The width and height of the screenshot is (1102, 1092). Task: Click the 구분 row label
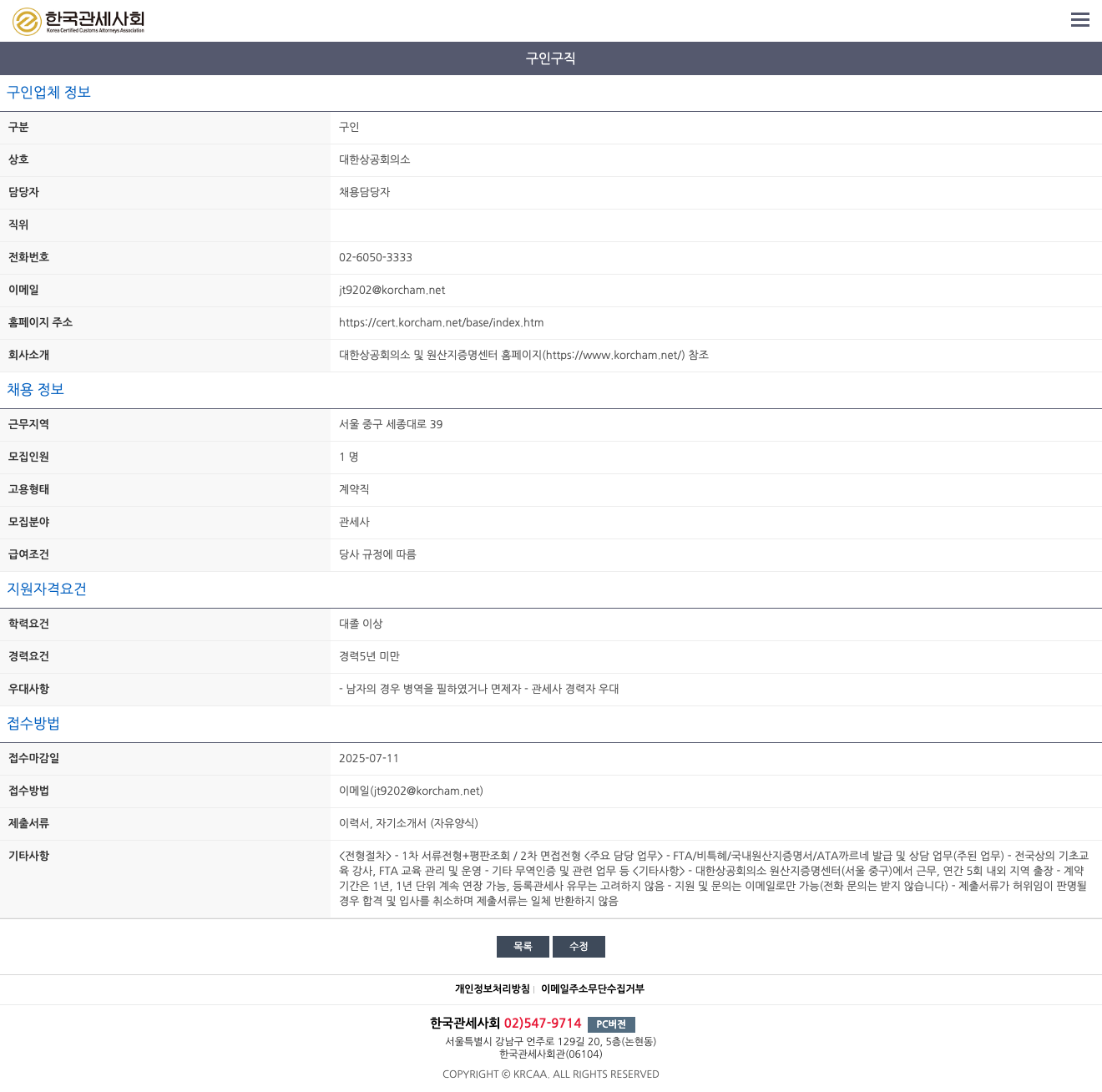coord(18,127)
